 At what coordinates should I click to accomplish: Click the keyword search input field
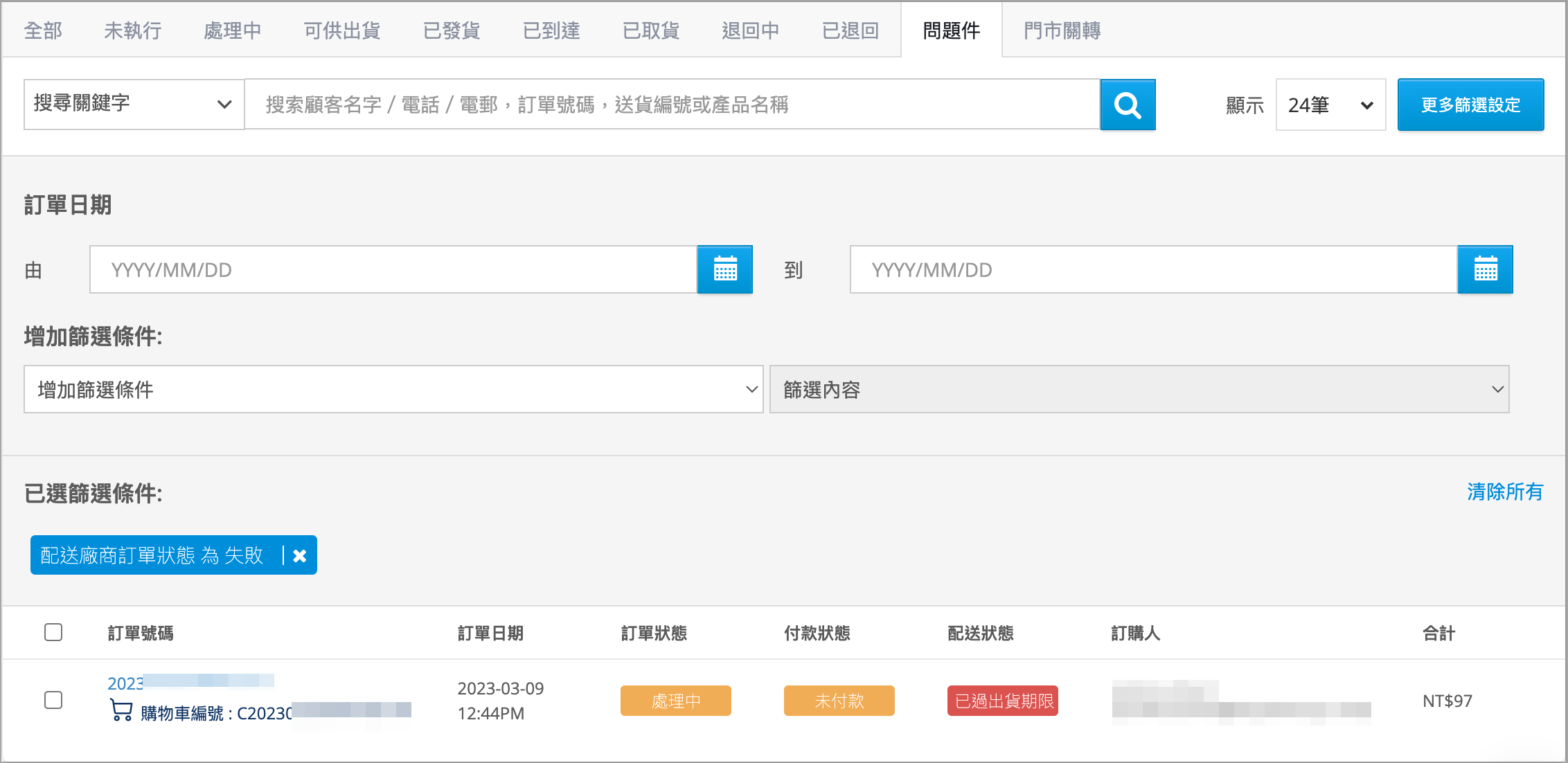tap(672, 104)
